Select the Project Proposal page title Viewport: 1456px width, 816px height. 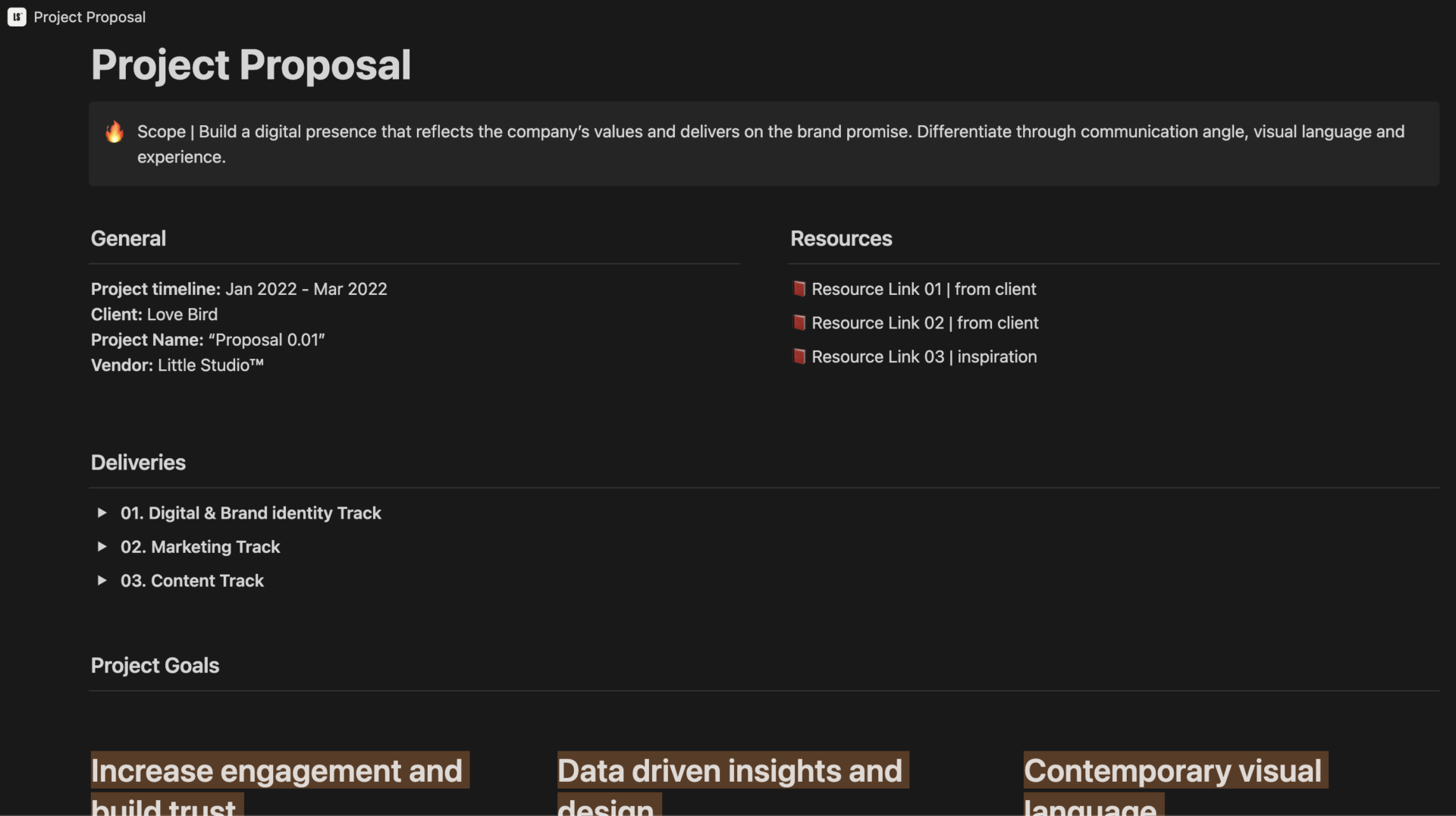pos(250,65)
